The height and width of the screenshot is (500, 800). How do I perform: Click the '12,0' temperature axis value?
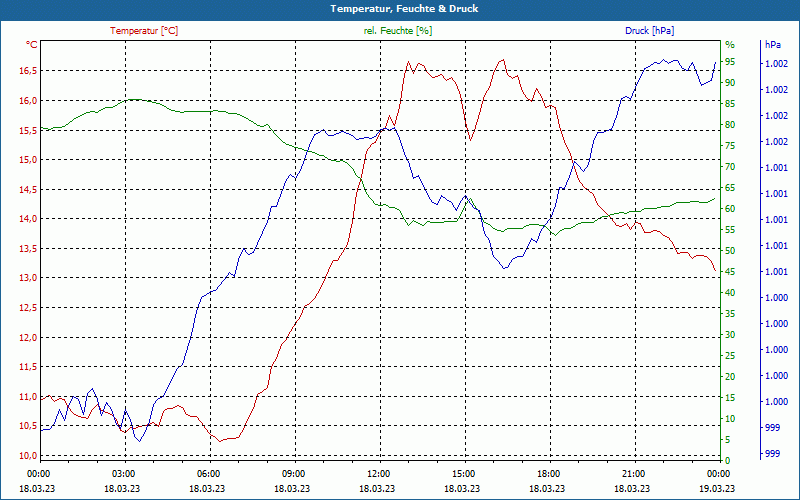tap(28, 338)
